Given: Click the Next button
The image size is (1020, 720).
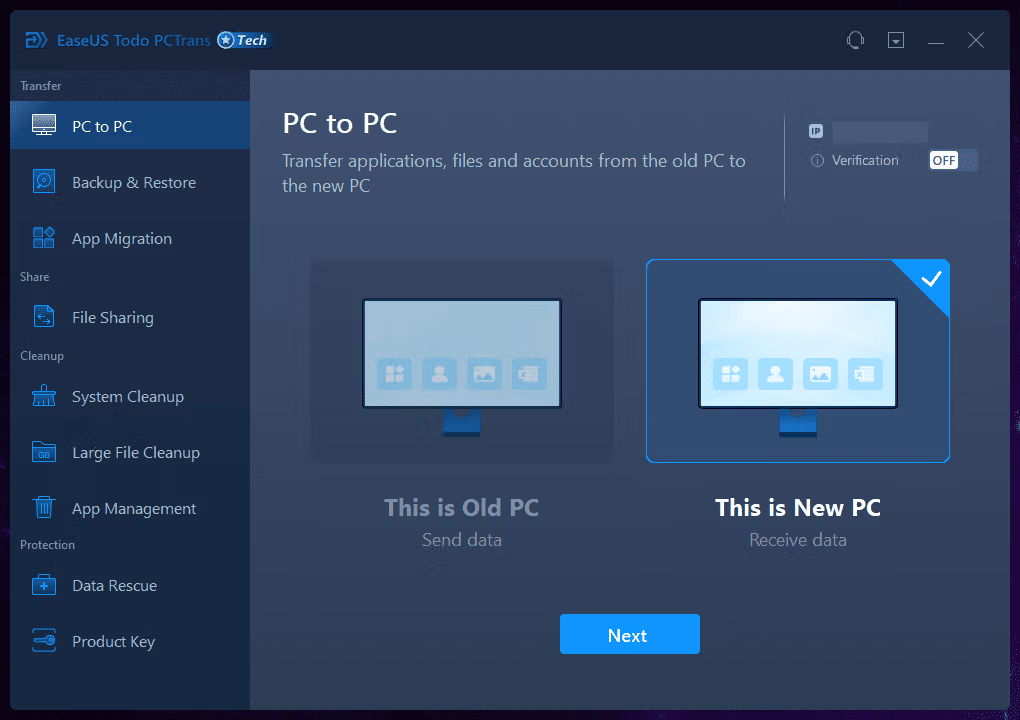Looking at the screenshot, I should click(630, 634).
